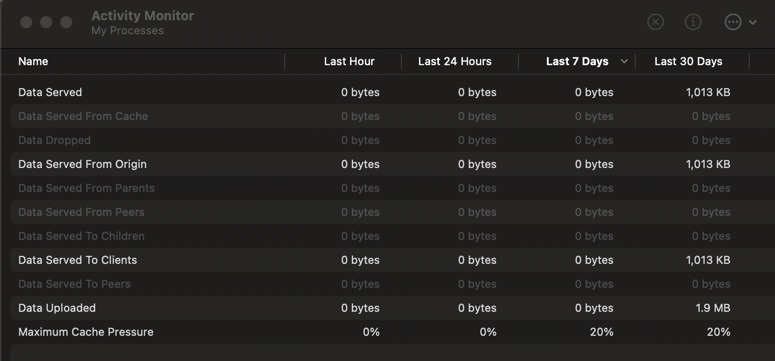Select the Data Uploaded row
This screenshot has width=775, height=361.
pyautogui.click(x=388, y=308)
